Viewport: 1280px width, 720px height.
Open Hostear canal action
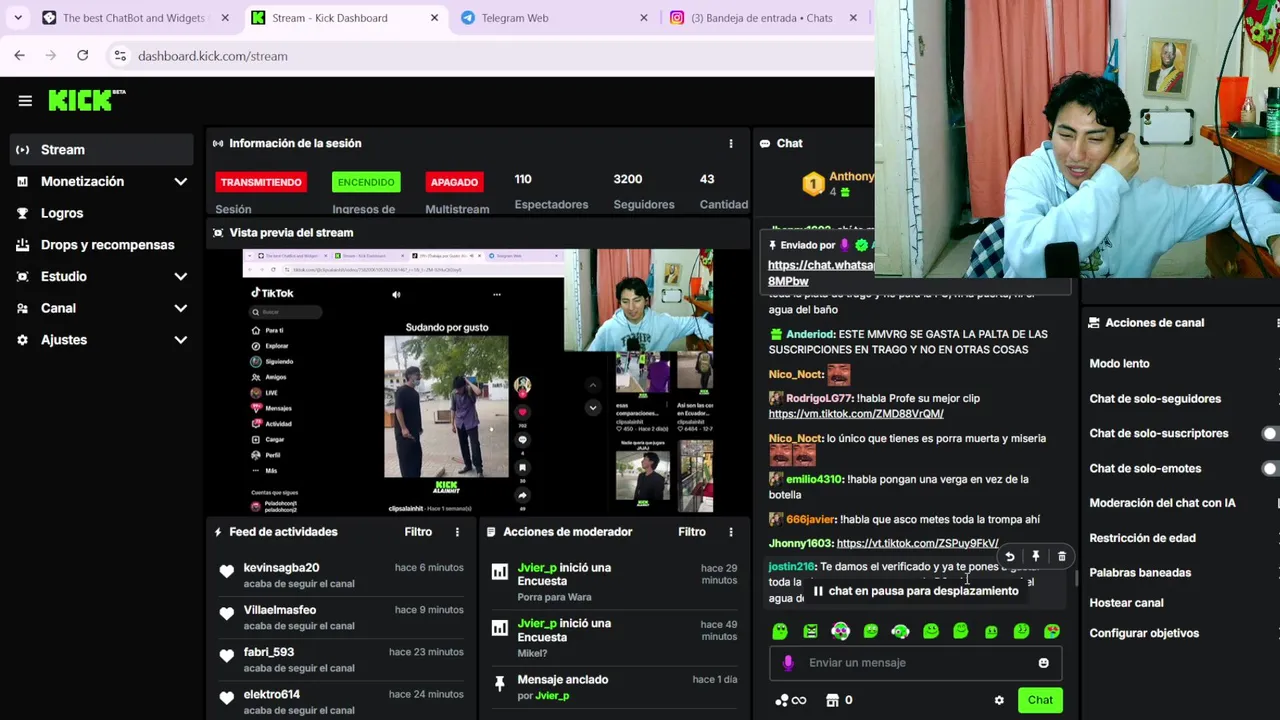click(x=1126, y=603)
